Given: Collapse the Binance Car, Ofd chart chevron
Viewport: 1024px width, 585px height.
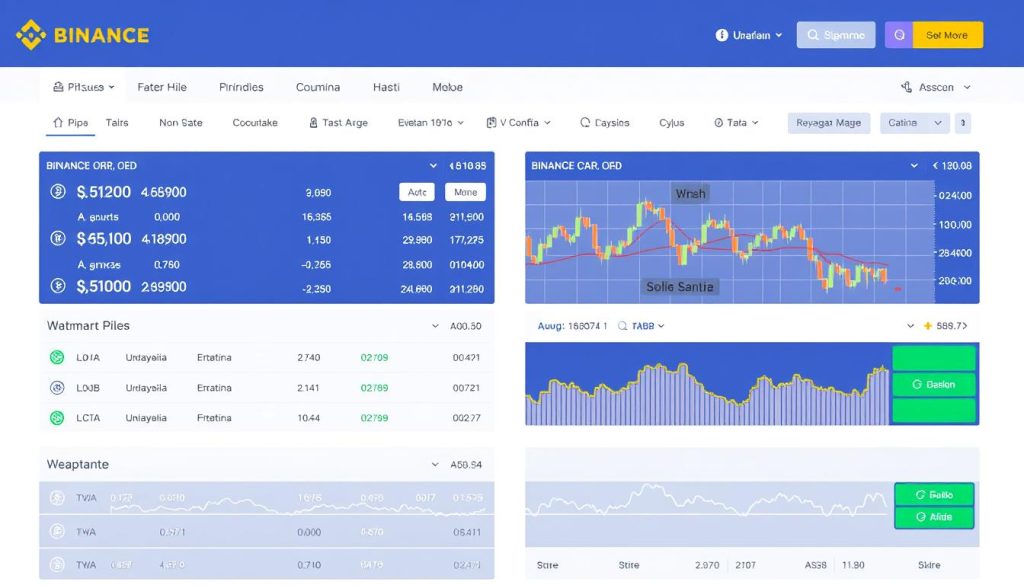Looking at the screenshot, I should coord(914,166).
